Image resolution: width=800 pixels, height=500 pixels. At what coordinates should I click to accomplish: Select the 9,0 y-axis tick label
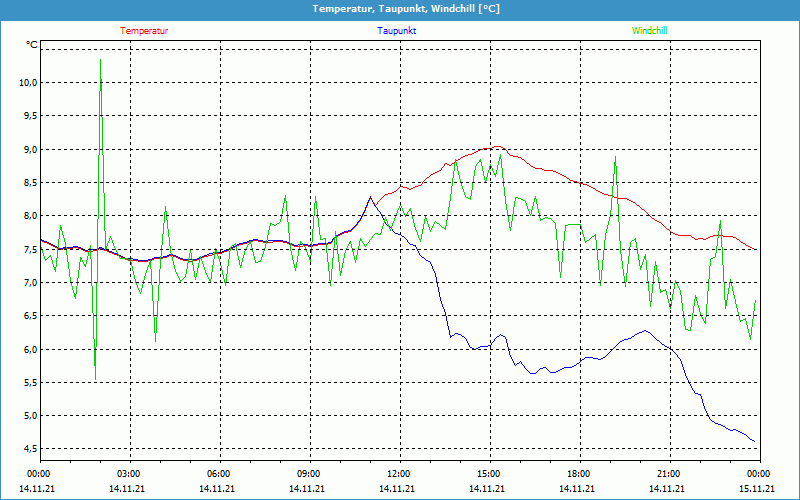coord(29,150)
